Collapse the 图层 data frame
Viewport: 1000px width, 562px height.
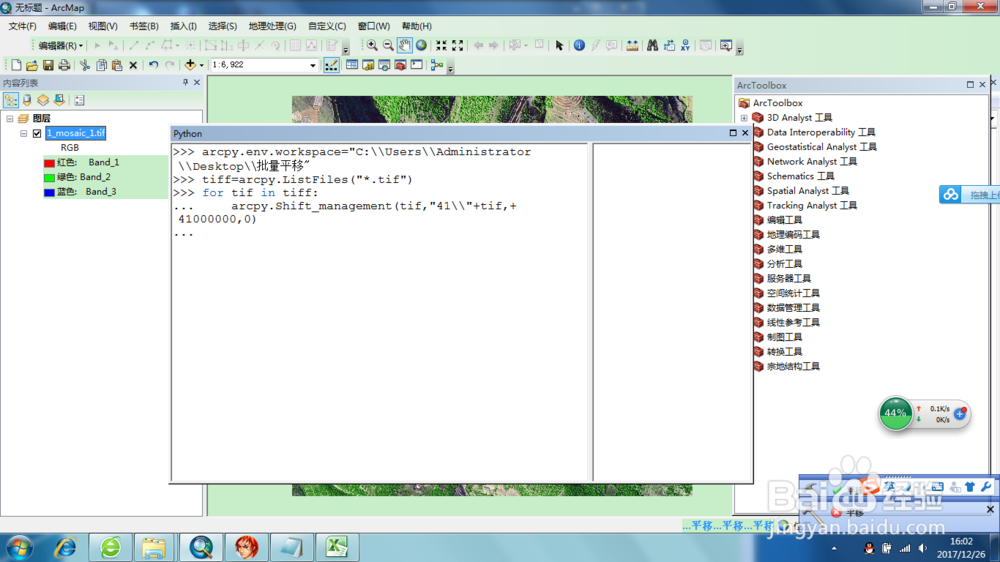tap(10, 119)
